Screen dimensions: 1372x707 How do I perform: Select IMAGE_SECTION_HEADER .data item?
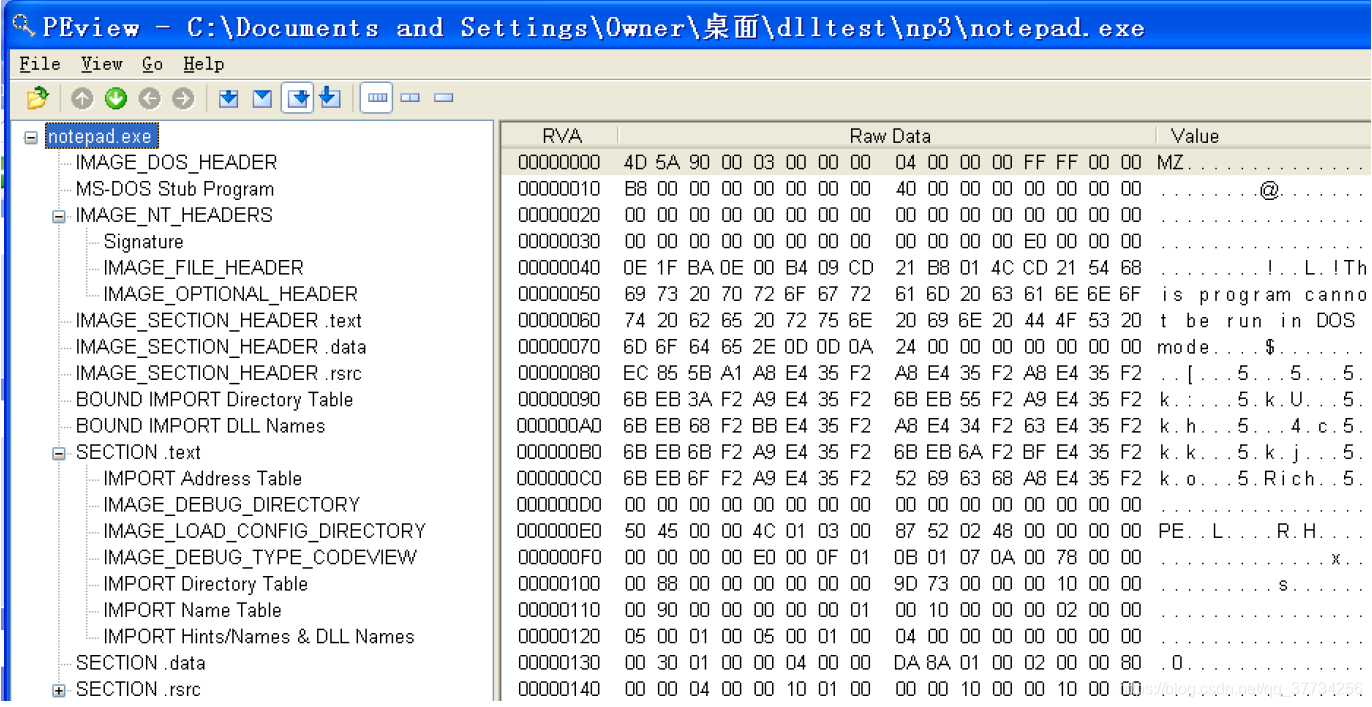pyautogui.click(x=221, y=347)
